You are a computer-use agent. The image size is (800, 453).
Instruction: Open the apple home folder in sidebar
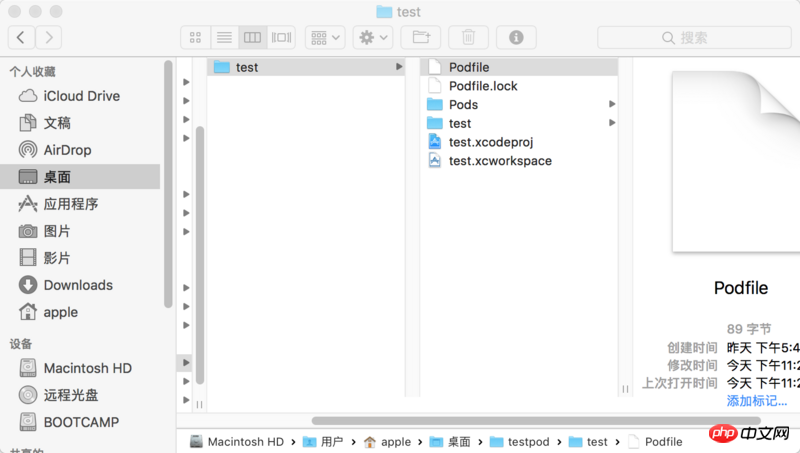(82, 312)
